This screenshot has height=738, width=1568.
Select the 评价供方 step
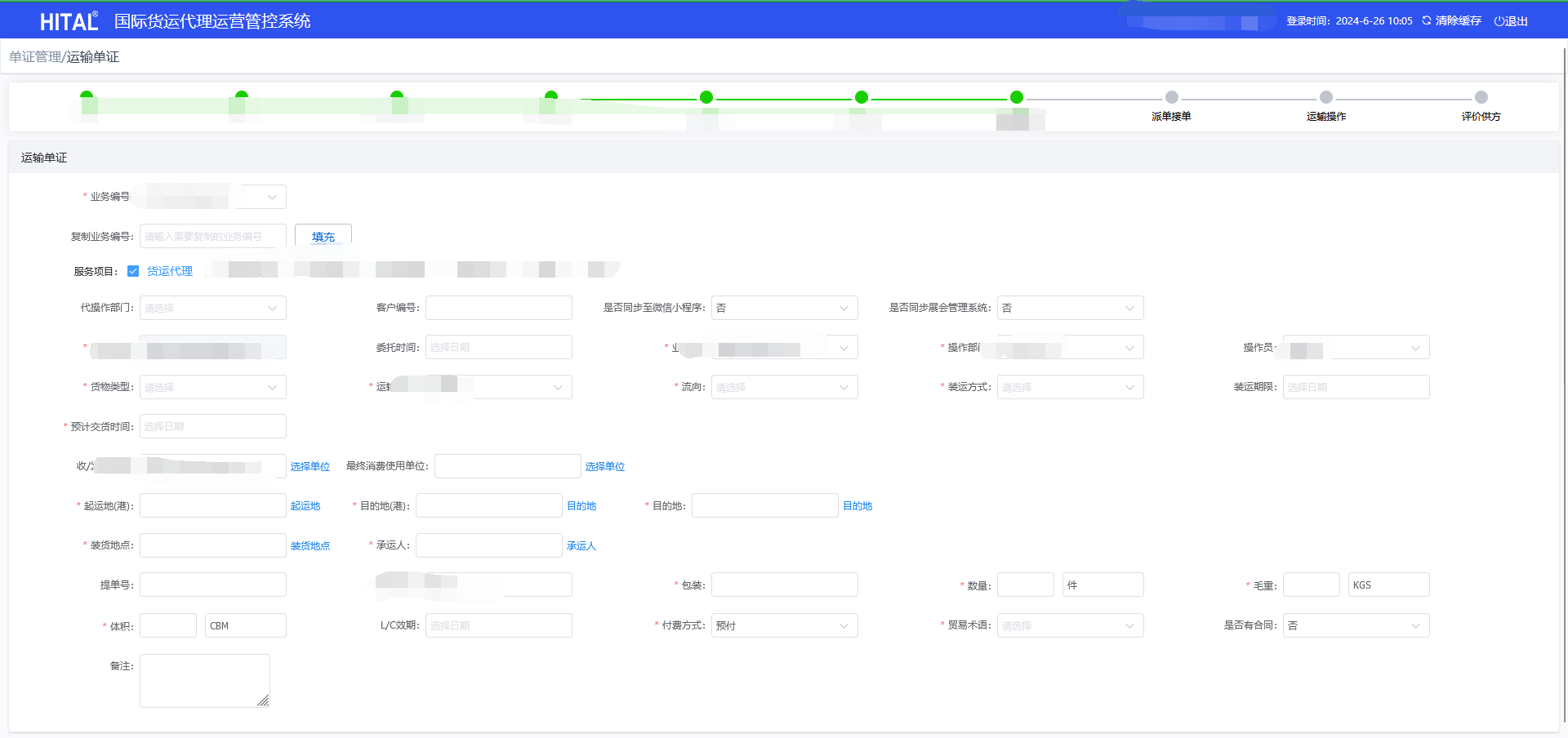1481,117
